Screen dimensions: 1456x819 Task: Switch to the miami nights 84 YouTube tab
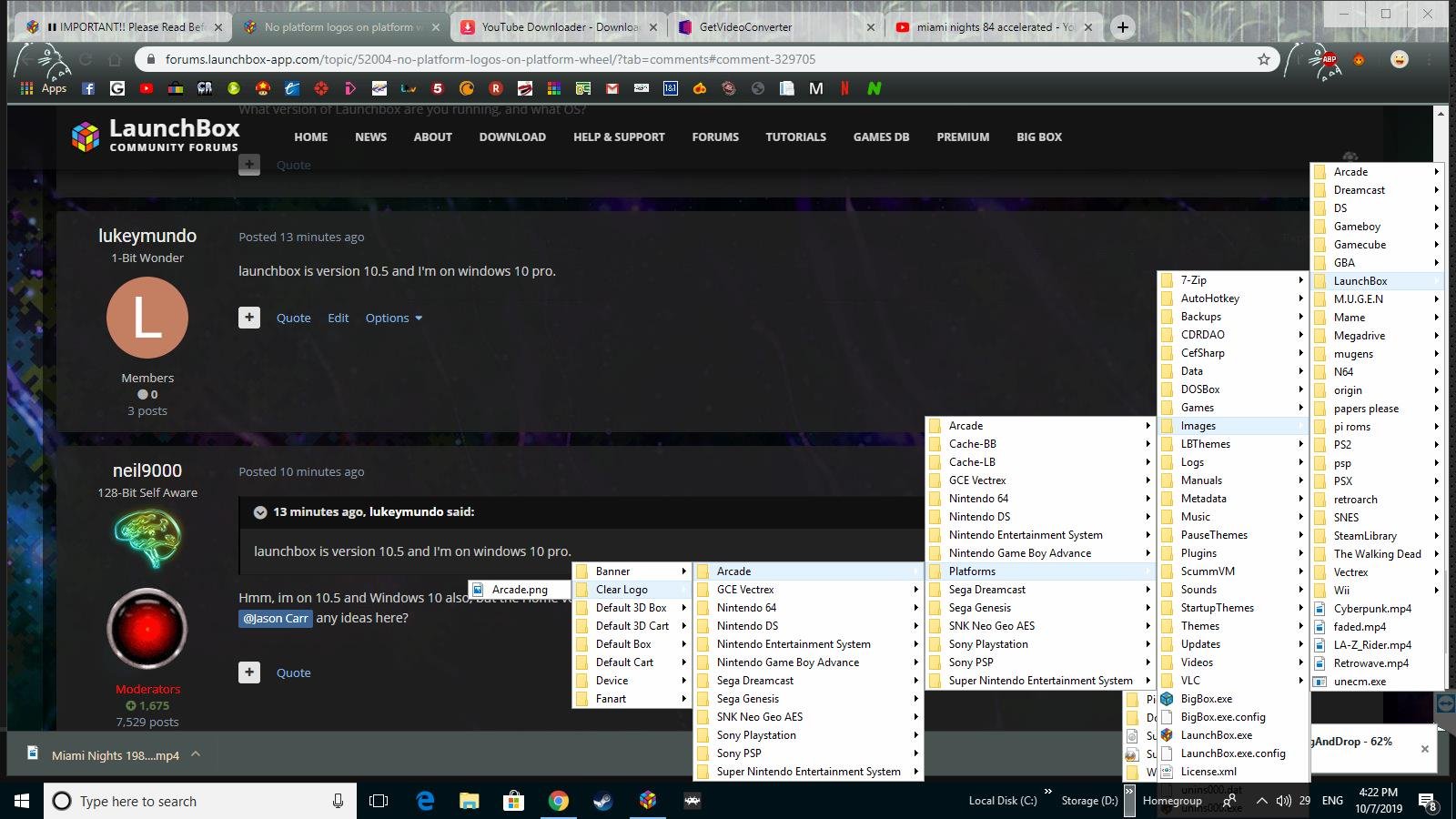point(993,27)
